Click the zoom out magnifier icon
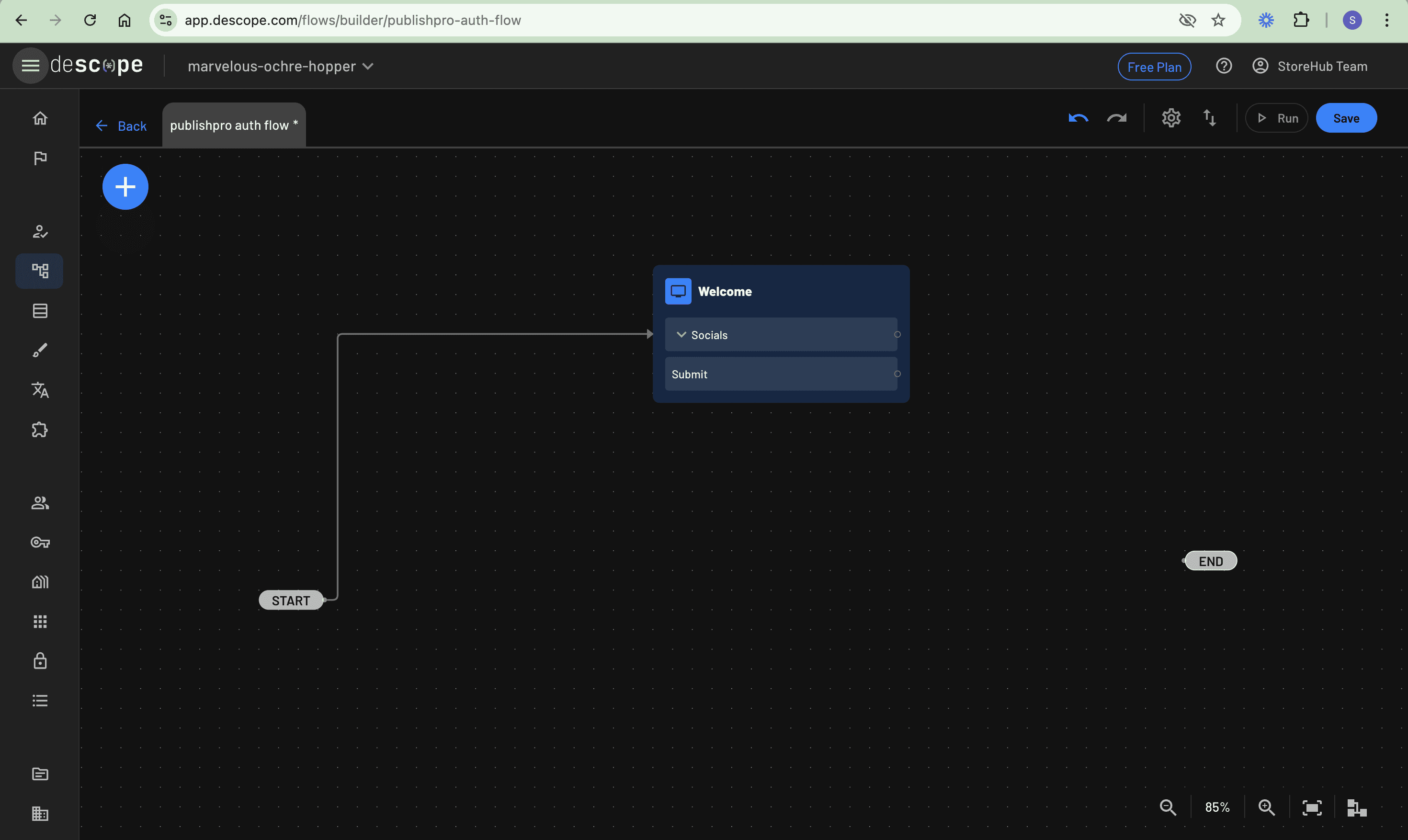Viewport: 1408px width, 840px height. point(1168,807)
